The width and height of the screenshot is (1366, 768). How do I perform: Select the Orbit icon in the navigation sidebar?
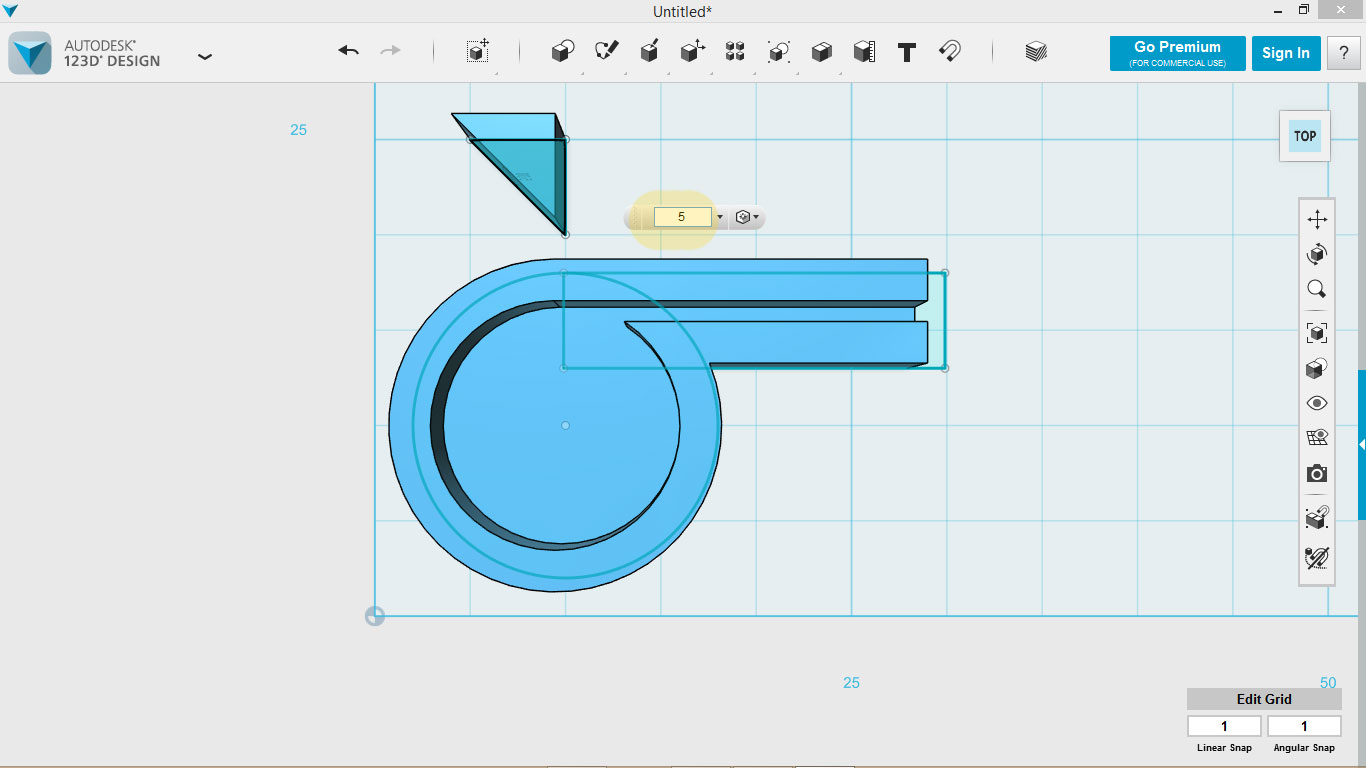coord(1316,253)
